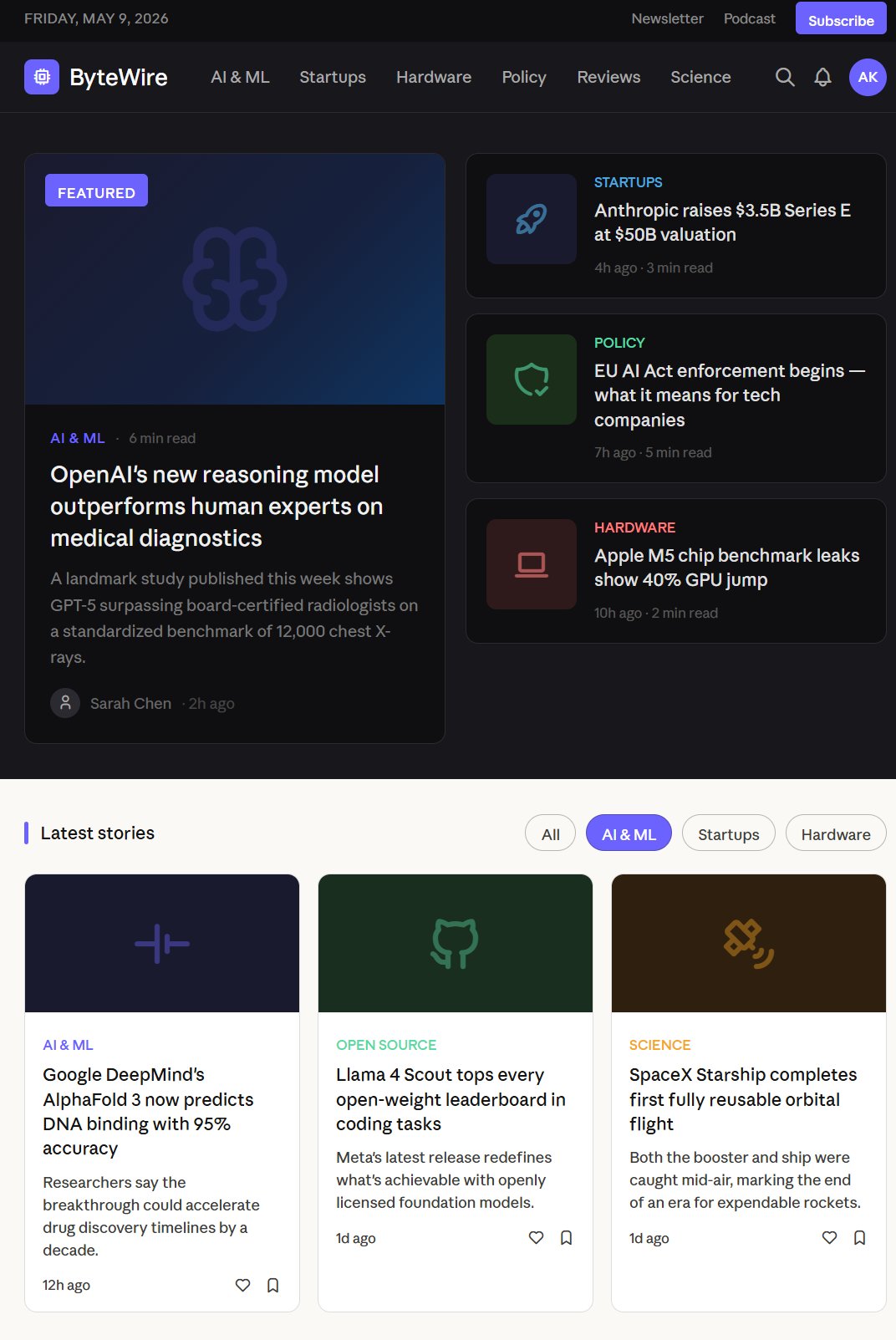Open the Reviews nav item
The height and width of the screenshot is (1340, 896).
[x=608, y=77]
